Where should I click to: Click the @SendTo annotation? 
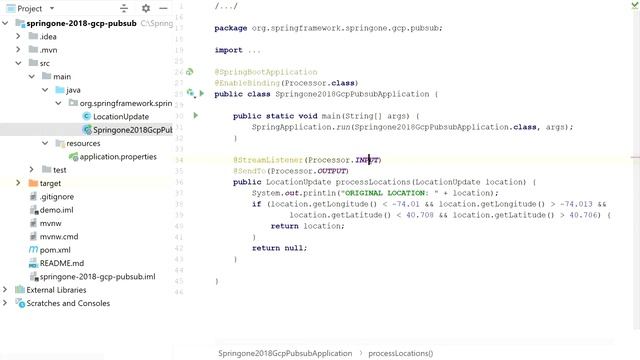(249, 171)
